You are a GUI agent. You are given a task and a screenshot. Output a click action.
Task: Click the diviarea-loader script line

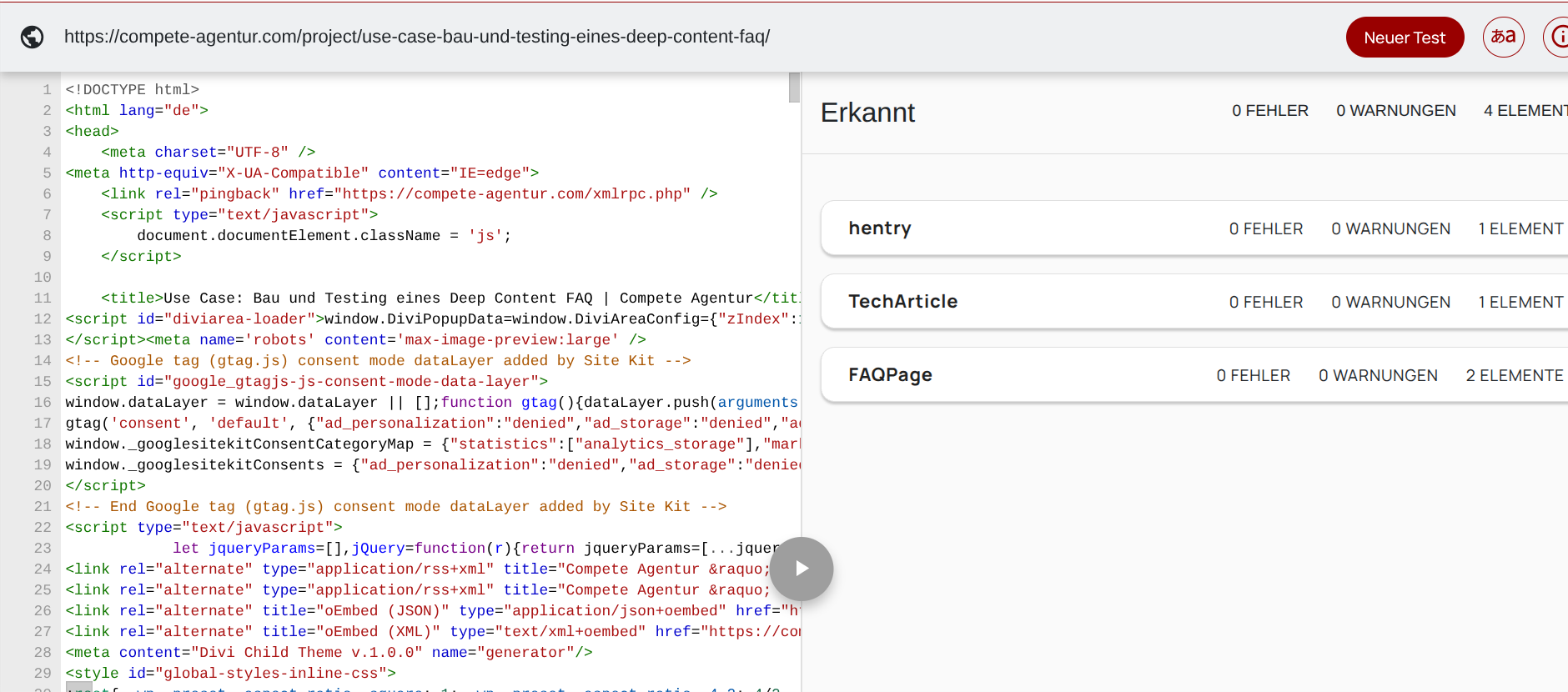(433, 318)
